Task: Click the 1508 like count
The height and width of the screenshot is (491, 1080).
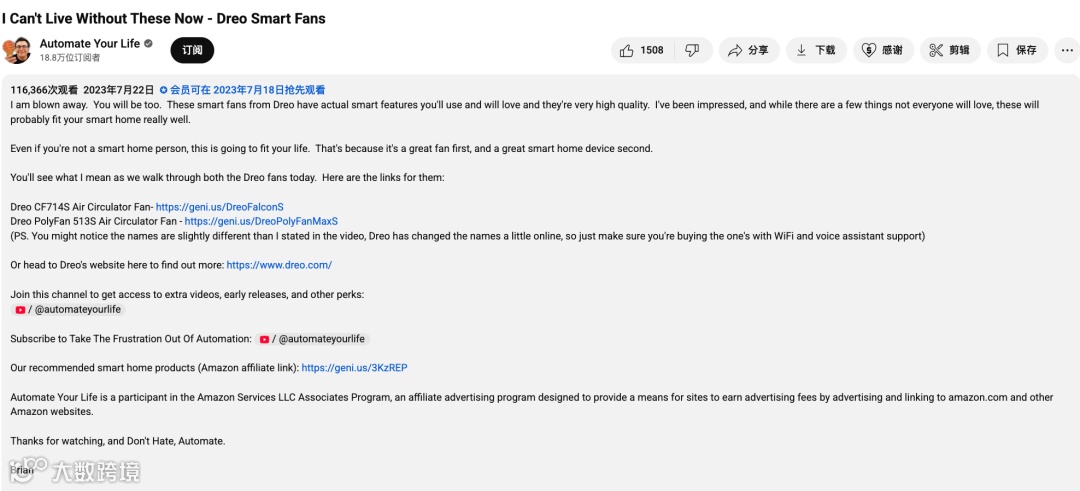Action: [652, 50]
